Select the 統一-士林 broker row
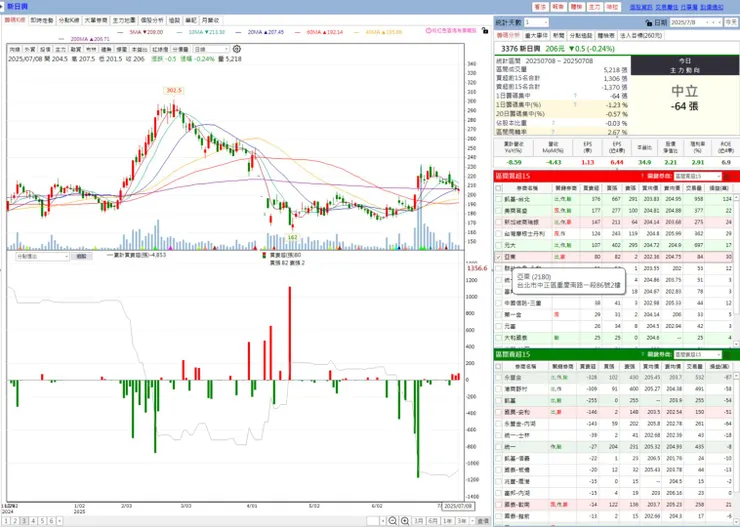The image size is (740, 527). pos(613,435)
